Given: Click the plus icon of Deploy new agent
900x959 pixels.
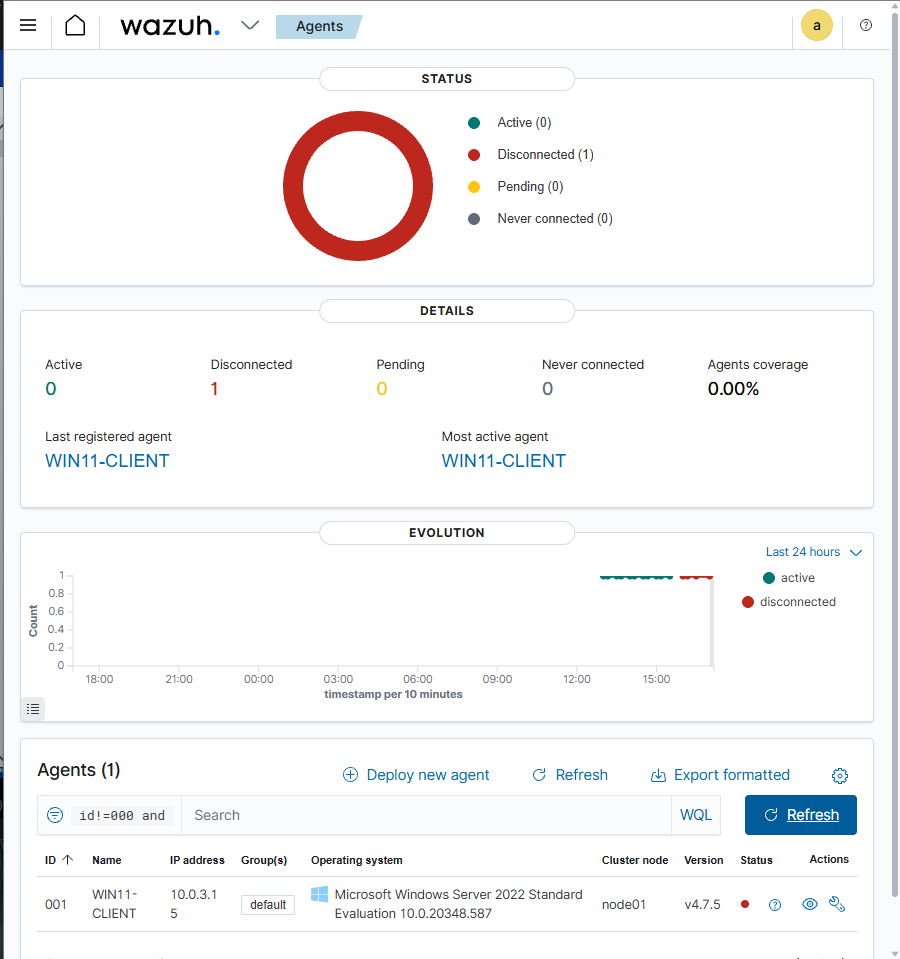Looking at the screenshot, I should click(350, 775).
